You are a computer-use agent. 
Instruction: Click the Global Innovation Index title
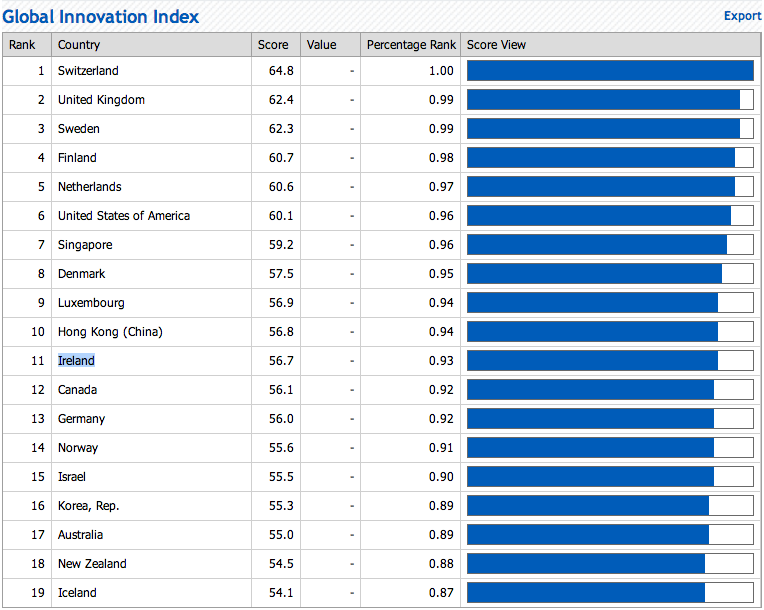coord(100,17)
